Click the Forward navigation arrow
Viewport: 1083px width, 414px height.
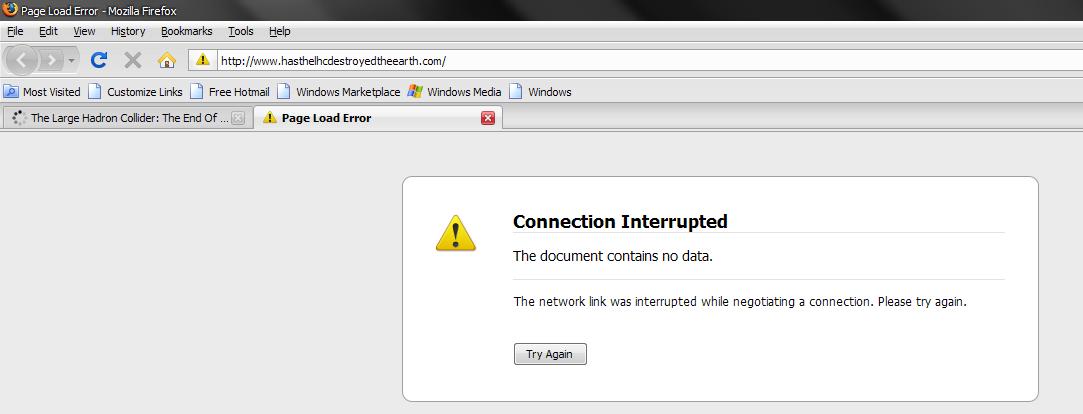point(52,60)
